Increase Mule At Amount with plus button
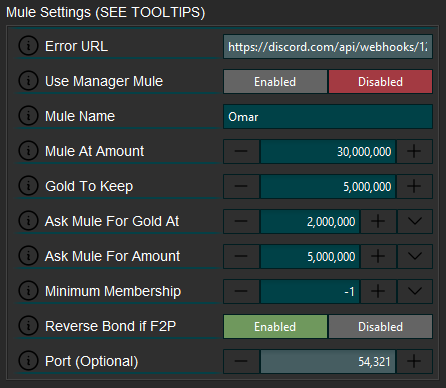 (x=414, y=151)
